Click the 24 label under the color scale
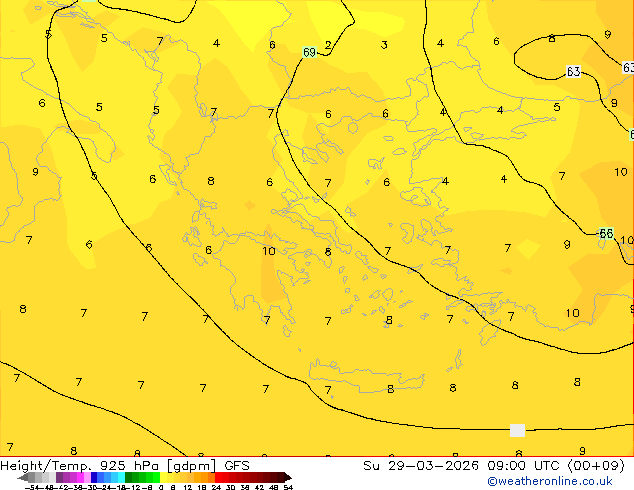The width and height of the screenshot is (634, 490). click(216, 487)
